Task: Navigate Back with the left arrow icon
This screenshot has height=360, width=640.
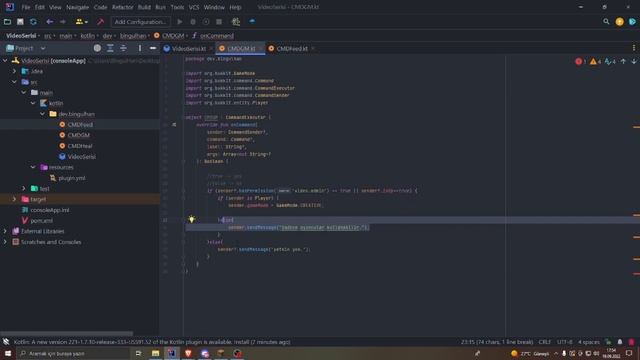Action: (49, 22)
